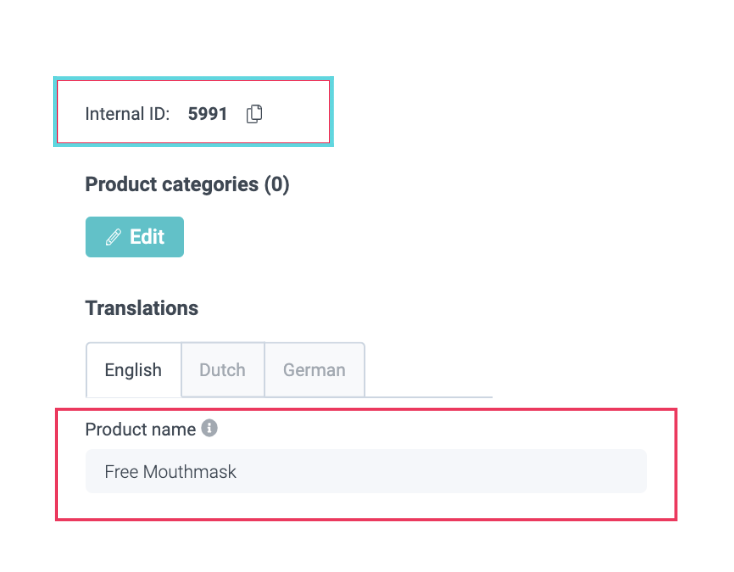Click the word Dutch in the tabs
The image size is (734, 572).
point(222,370)
